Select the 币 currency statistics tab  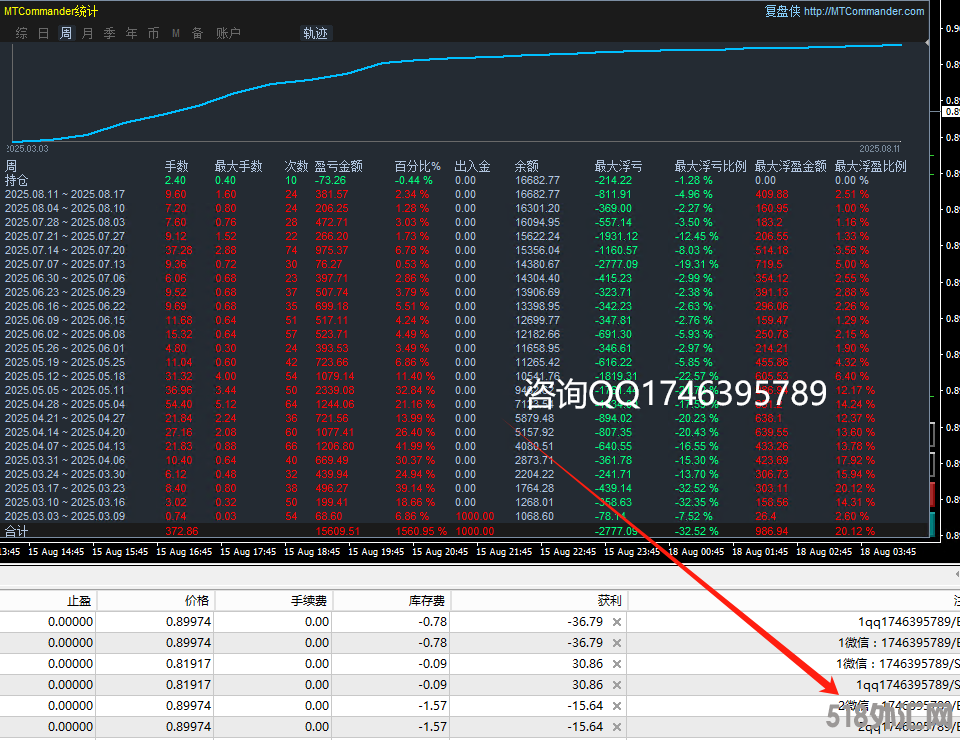point(153,33)
